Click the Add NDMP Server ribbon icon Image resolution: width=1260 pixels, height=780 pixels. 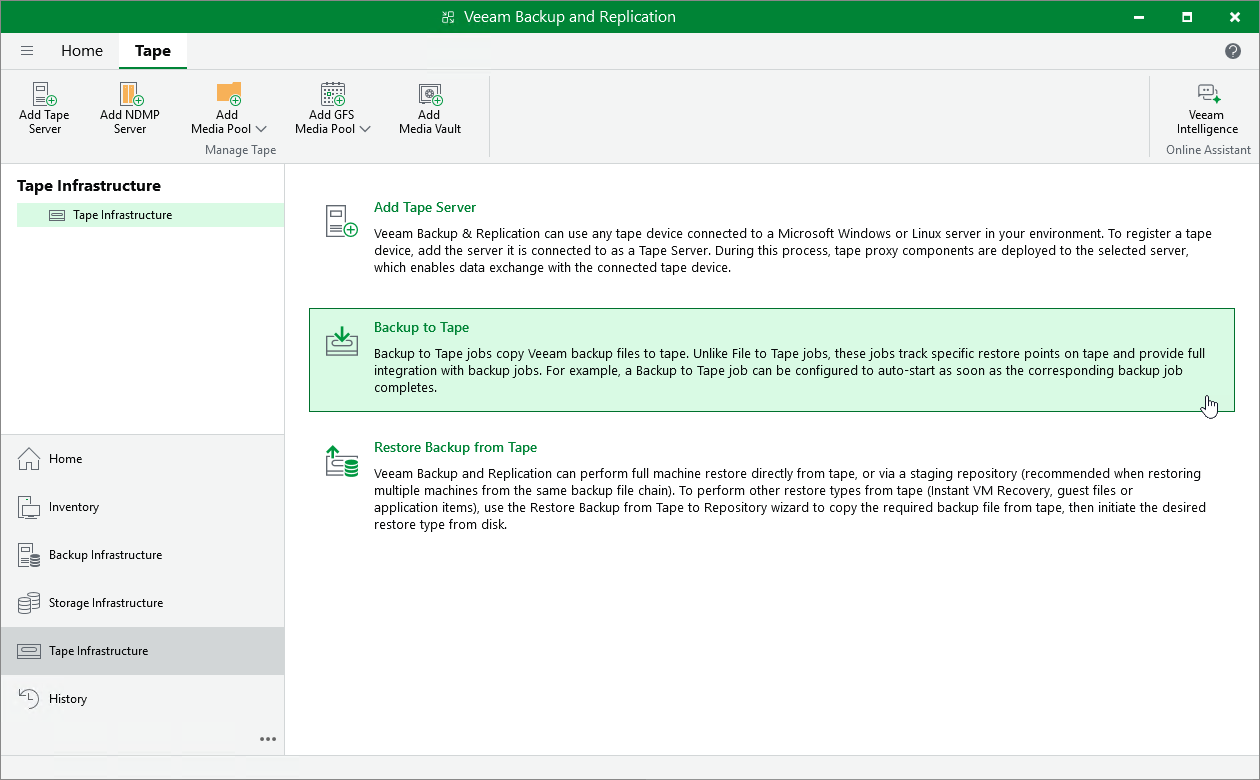coord(130,95)
